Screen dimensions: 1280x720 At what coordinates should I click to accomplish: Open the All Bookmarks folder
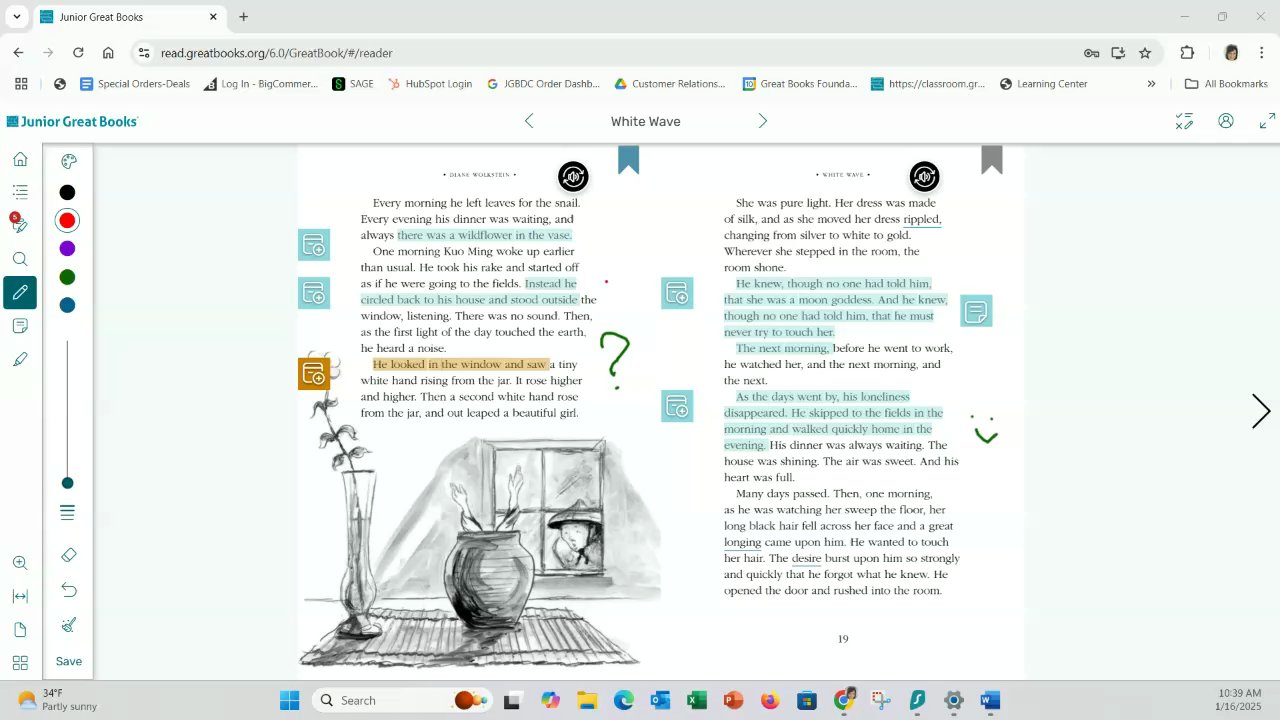(x=1226, y=84)
